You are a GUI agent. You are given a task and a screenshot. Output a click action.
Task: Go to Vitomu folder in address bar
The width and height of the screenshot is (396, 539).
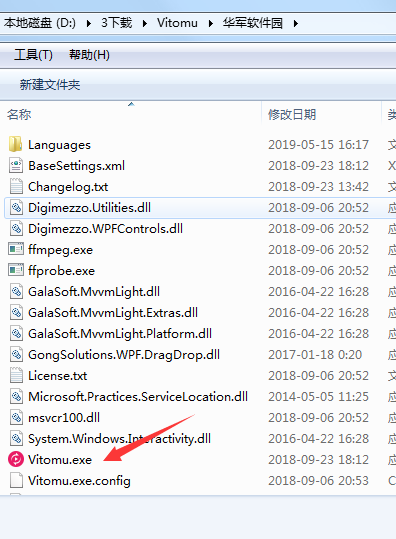pos(177,23)
